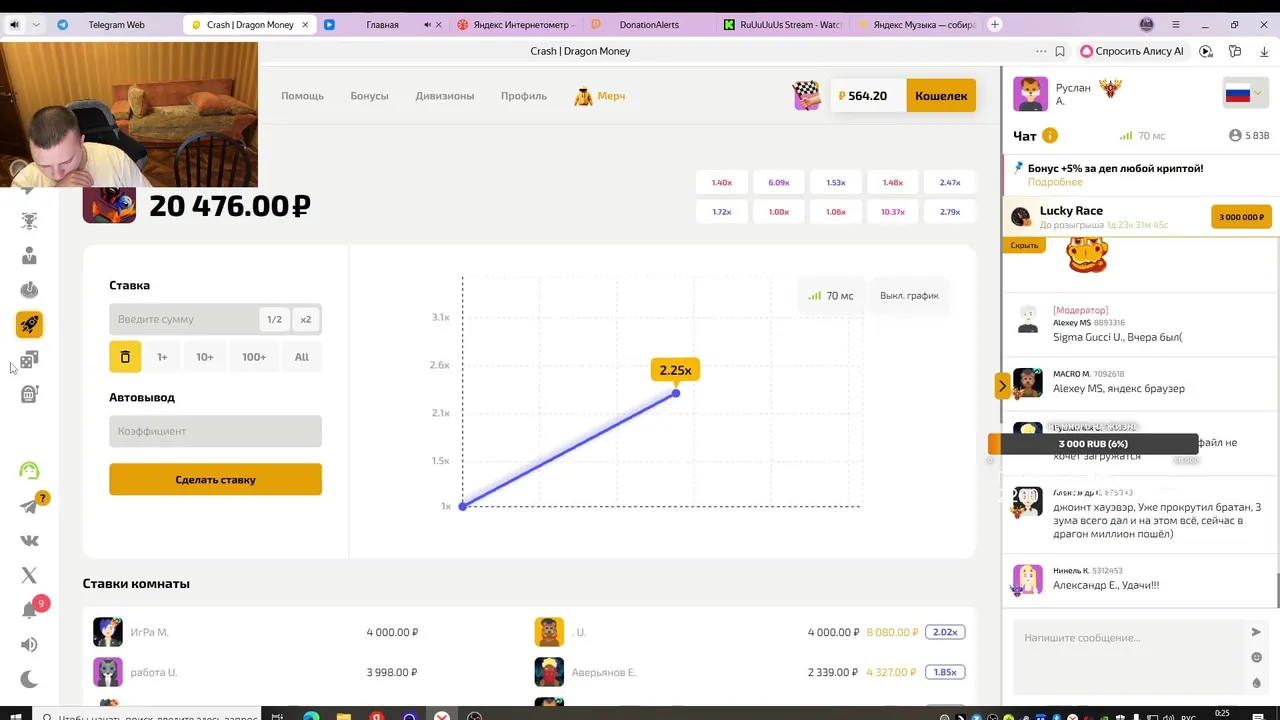Open the Dice game icon in sidebar
This screenshot has height=720, width=1280.
29,359
